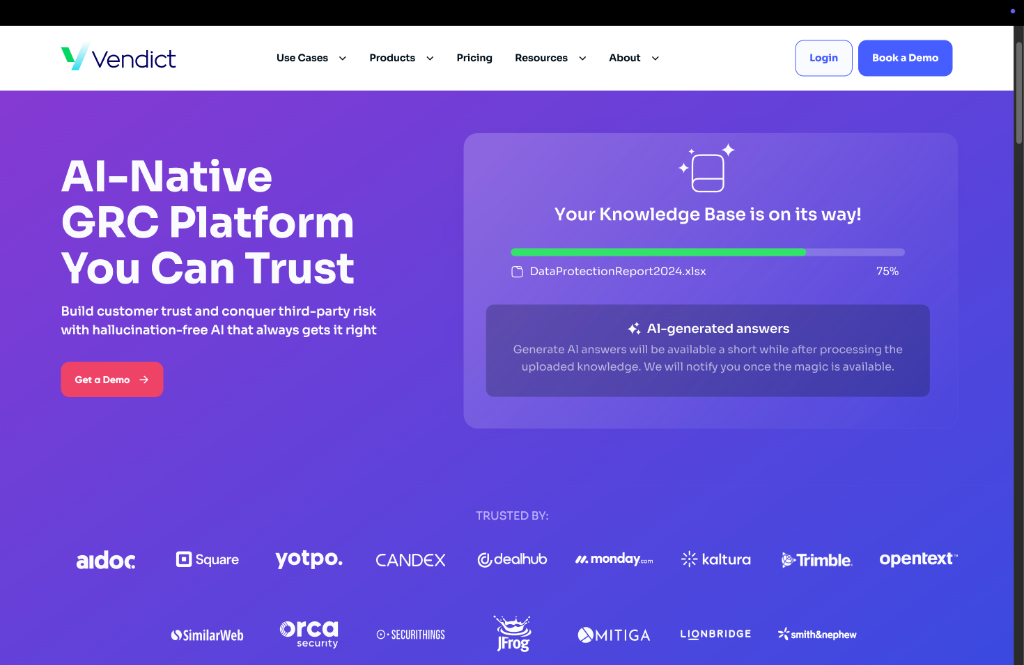Open the Products dropdown menu
Image resolution: width=1024 pixels, height=665 pixels.
pos(401,58)
